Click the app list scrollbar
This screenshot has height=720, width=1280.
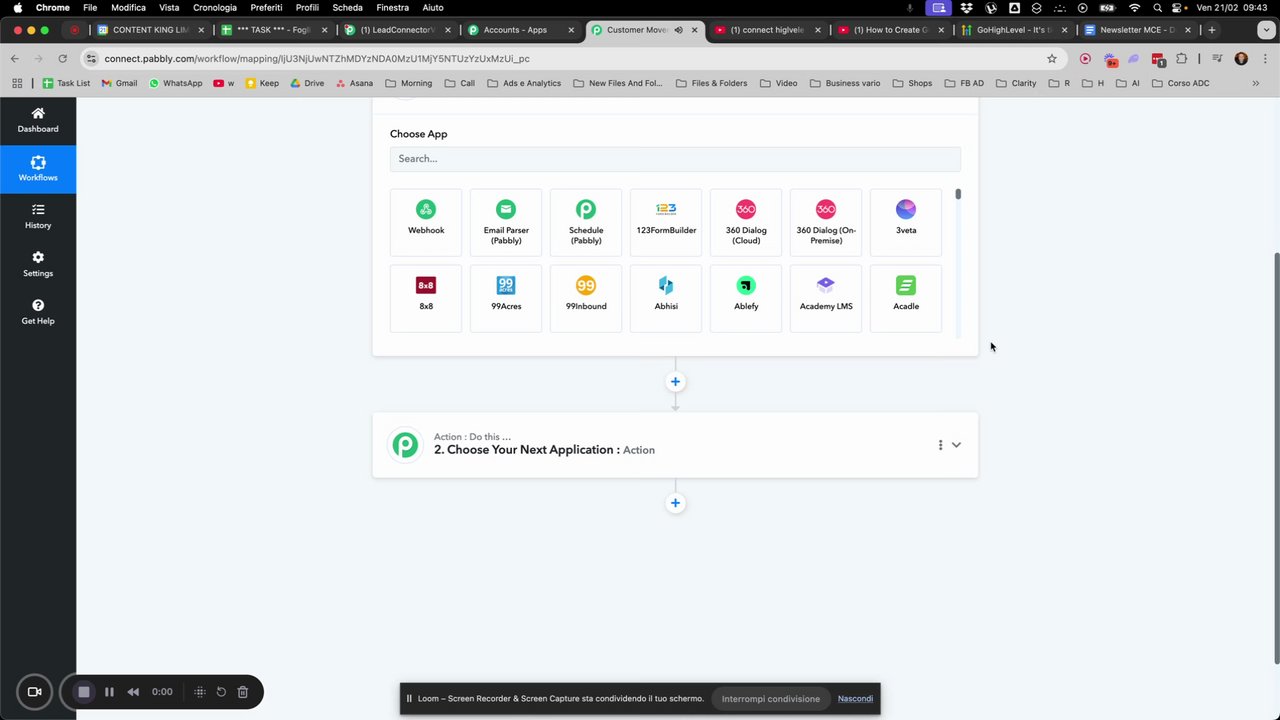(958, 194)
